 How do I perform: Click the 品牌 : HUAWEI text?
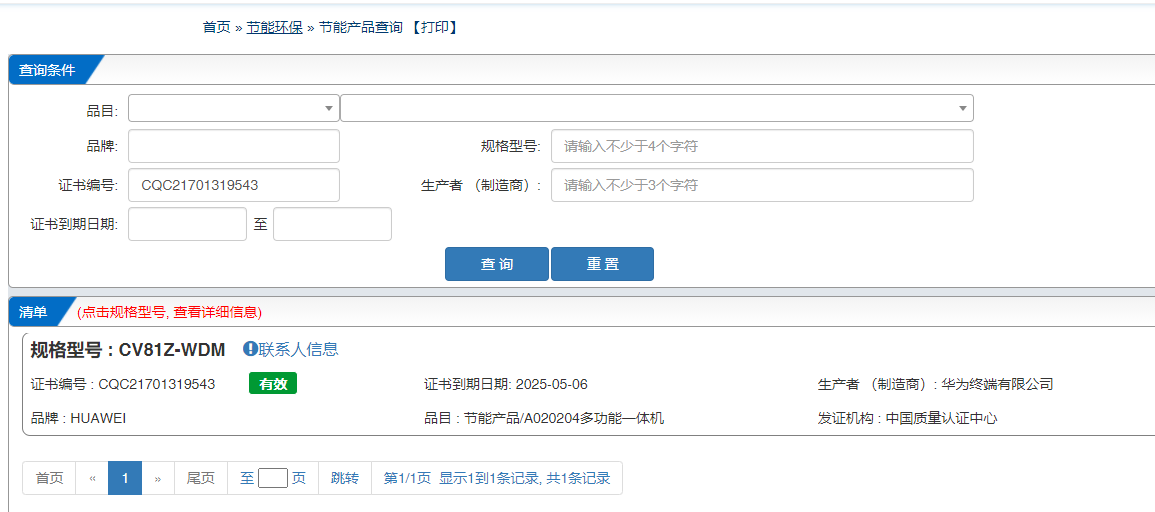point(79,418)
